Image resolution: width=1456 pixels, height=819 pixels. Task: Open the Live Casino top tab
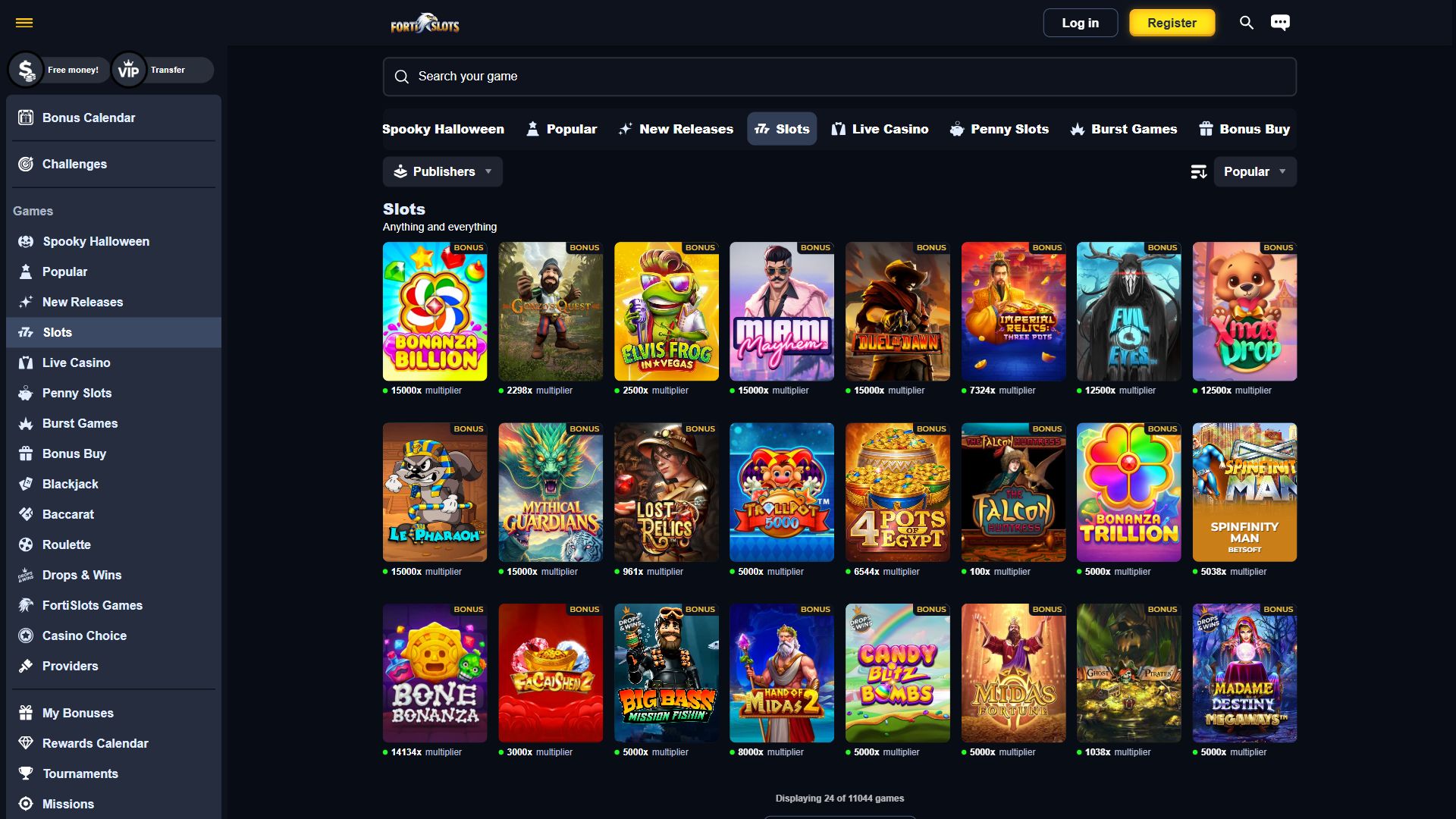coord(880,129)
